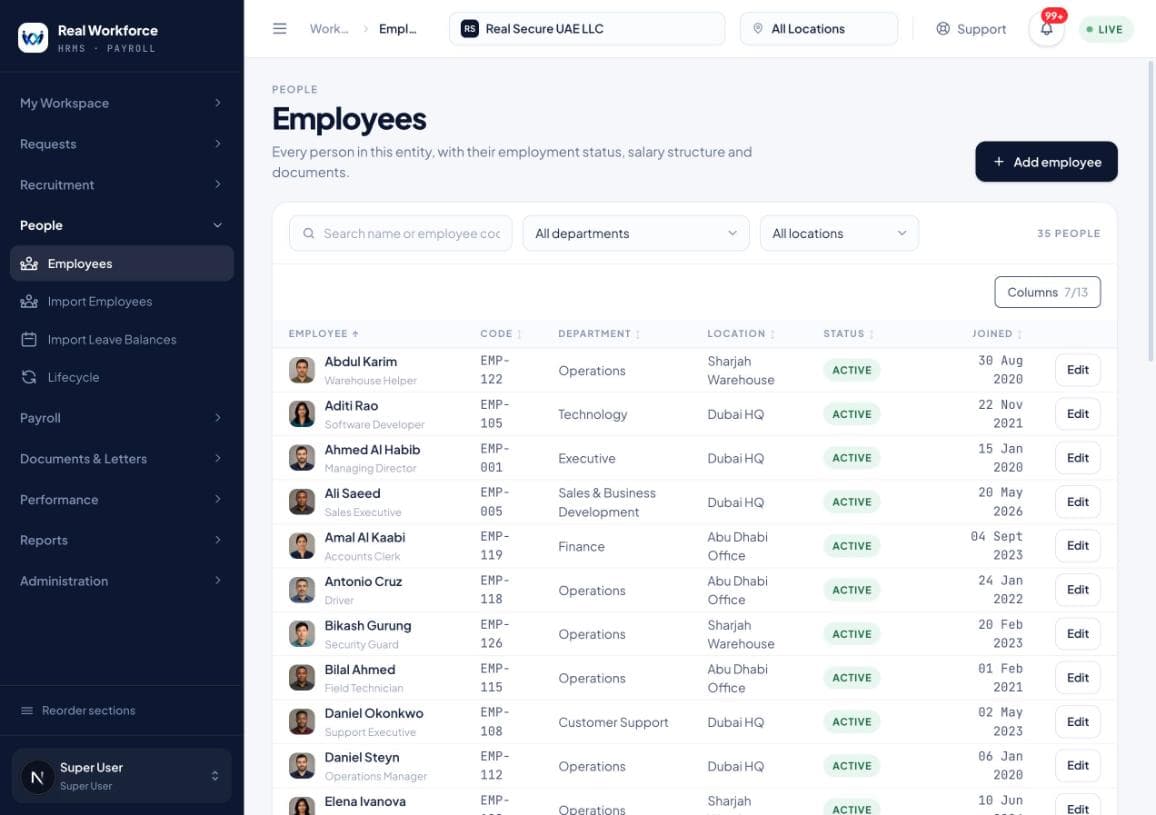Viewport: 1156px width, 815px height.
Task: Sort by Code column icon
Action: 520,334
